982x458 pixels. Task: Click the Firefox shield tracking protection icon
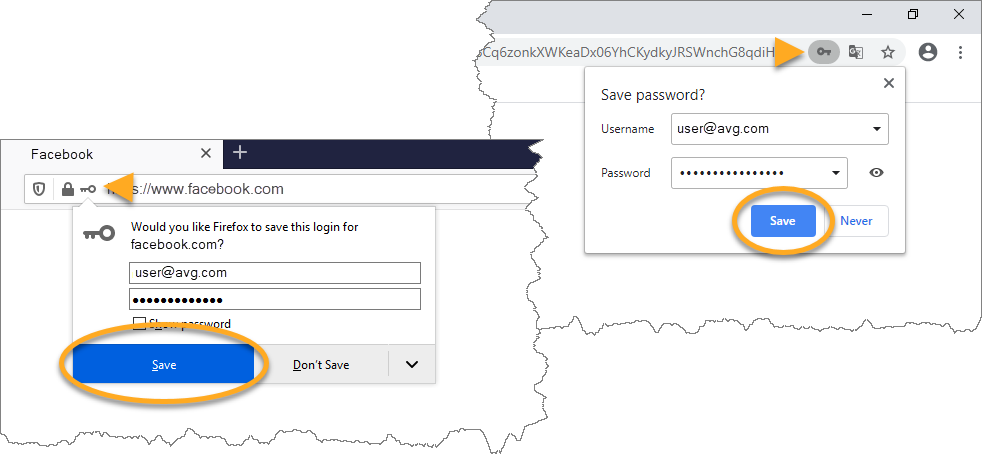[x=39, y=189]
